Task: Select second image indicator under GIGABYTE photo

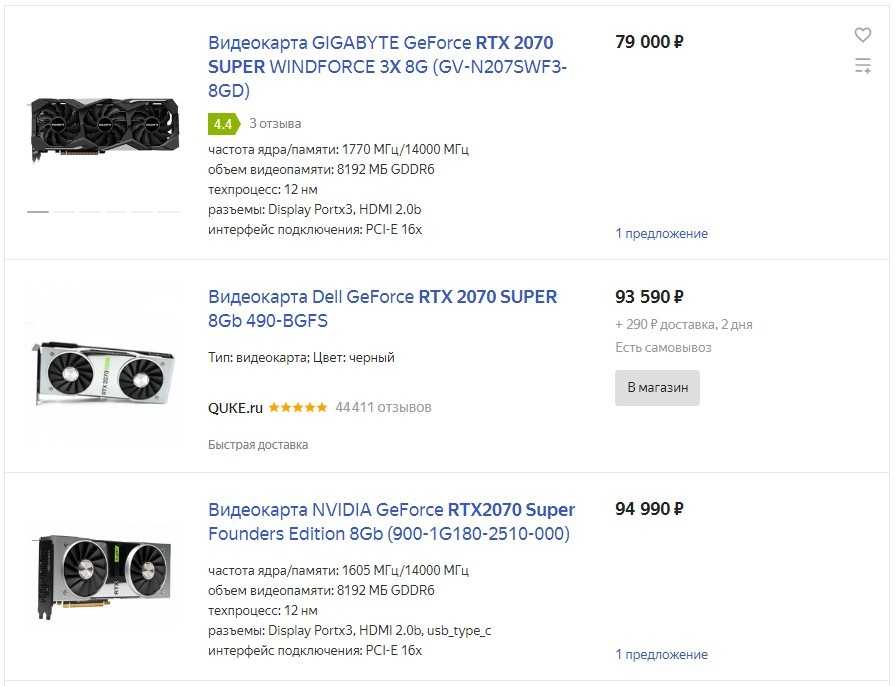Action: 64,212
